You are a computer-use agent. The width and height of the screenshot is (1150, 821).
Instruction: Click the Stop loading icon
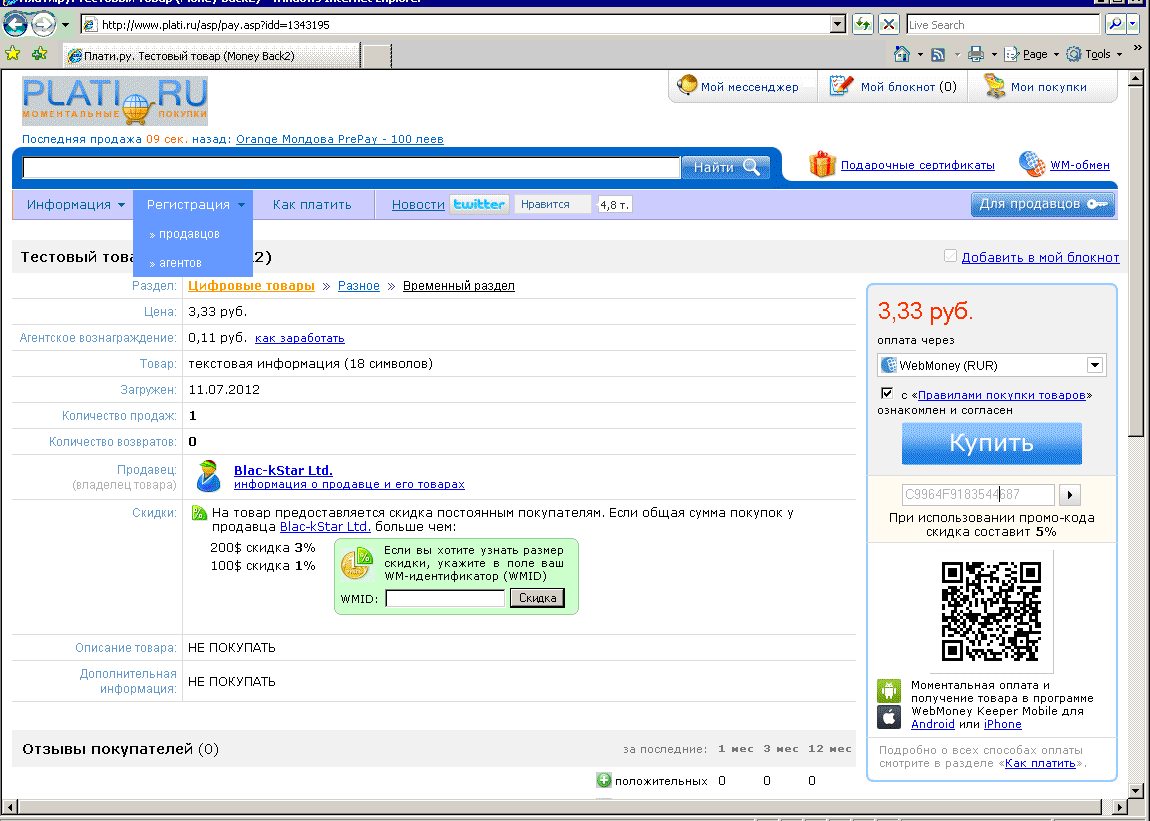click(888, 24)
